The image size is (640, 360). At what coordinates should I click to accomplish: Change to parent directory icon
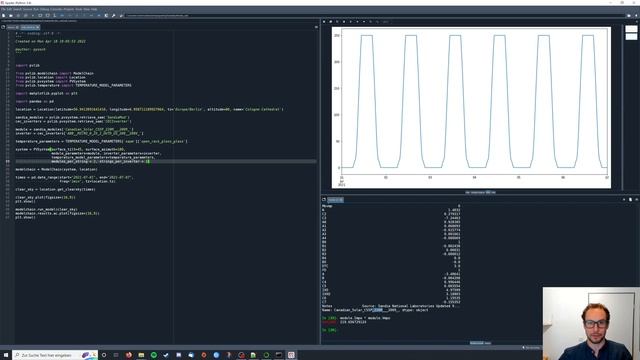tap(636, 16)
